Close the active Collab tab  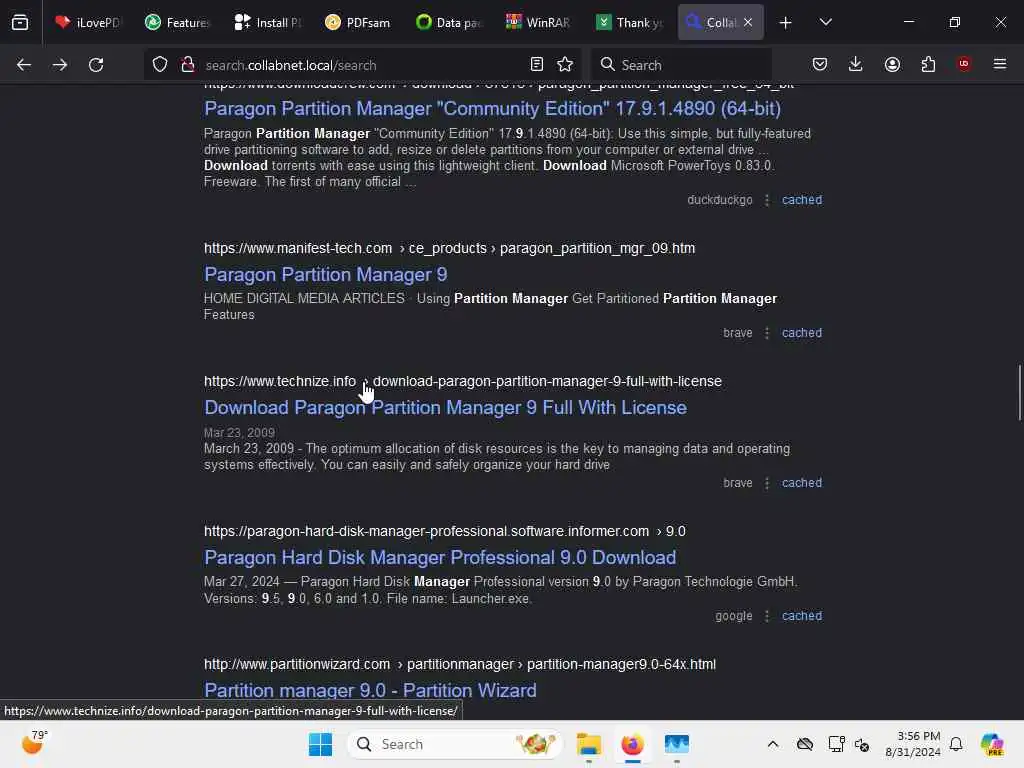[748, 22]
